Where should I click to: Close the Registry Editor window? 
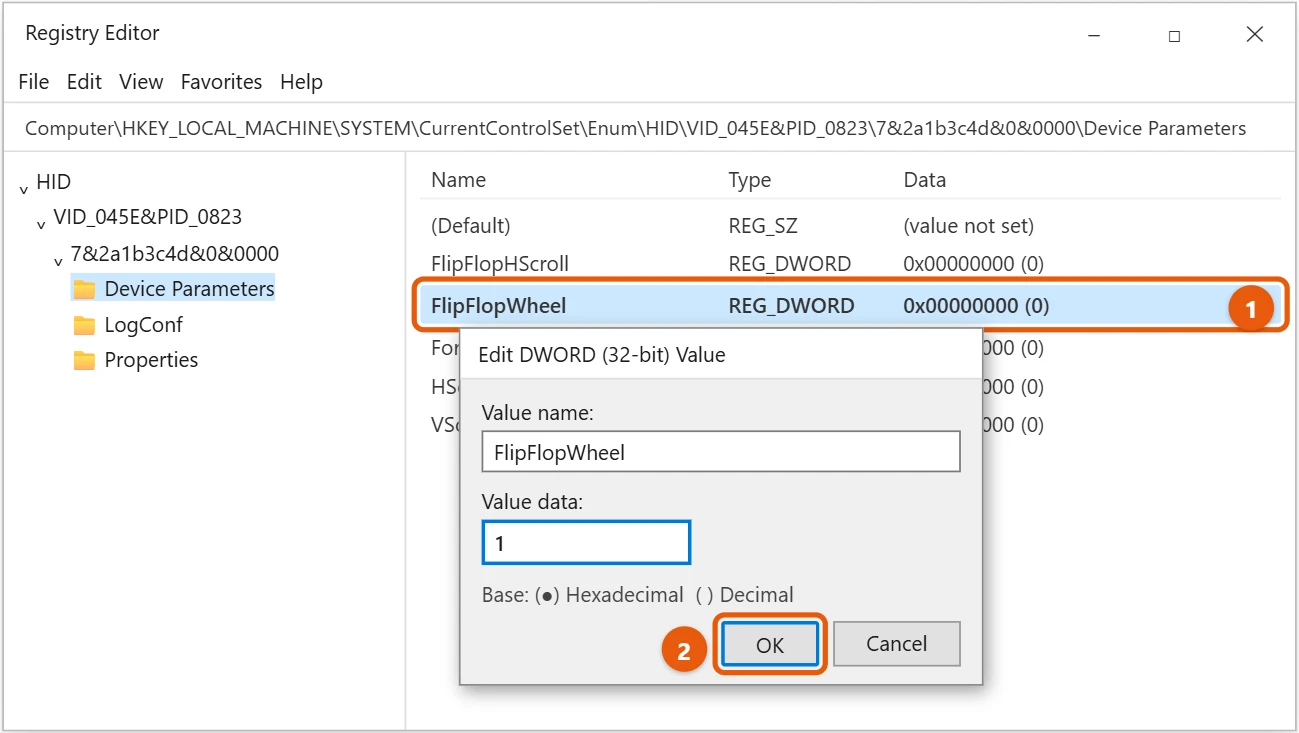coord(1255,35)
